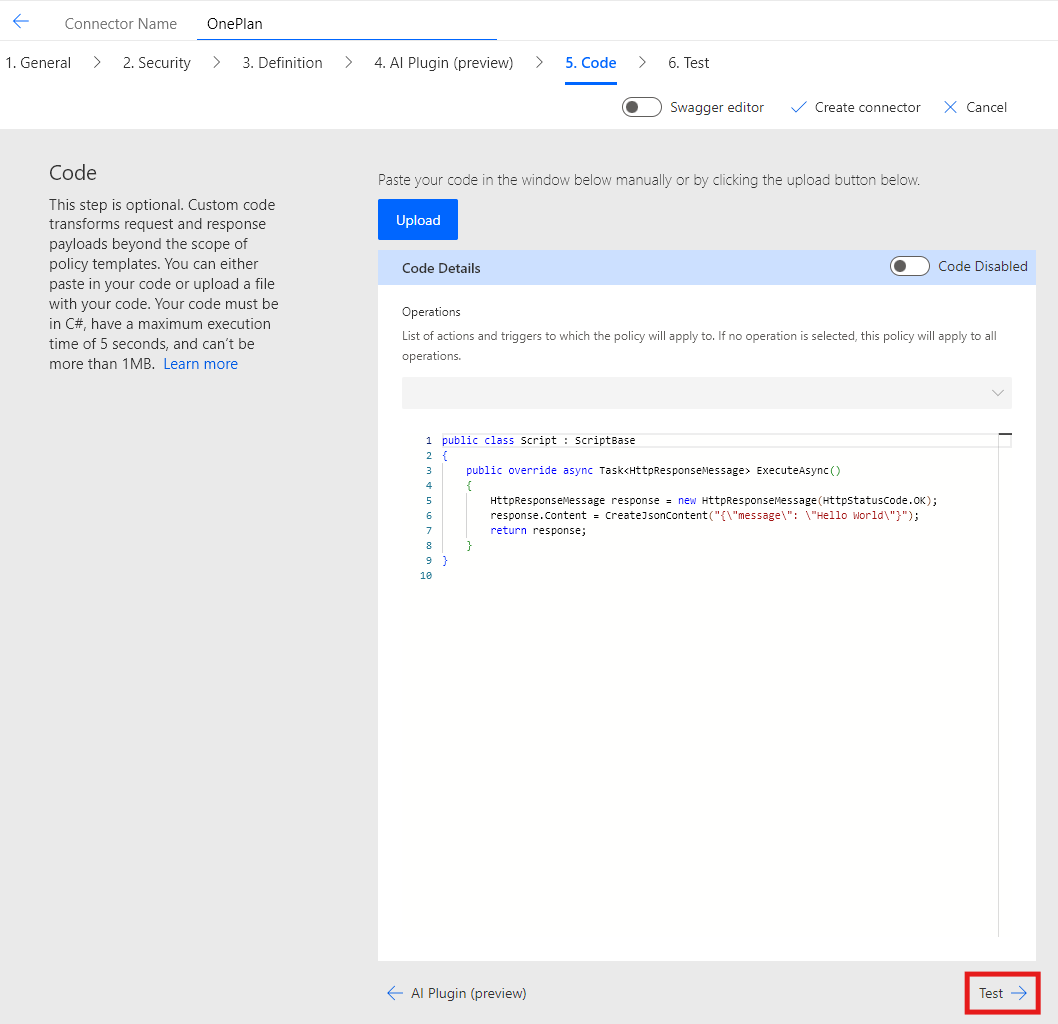Viewport: 1058px width, 1024px height.
Task: Click the code editor minimap slider
Action: click(1005, 440)
